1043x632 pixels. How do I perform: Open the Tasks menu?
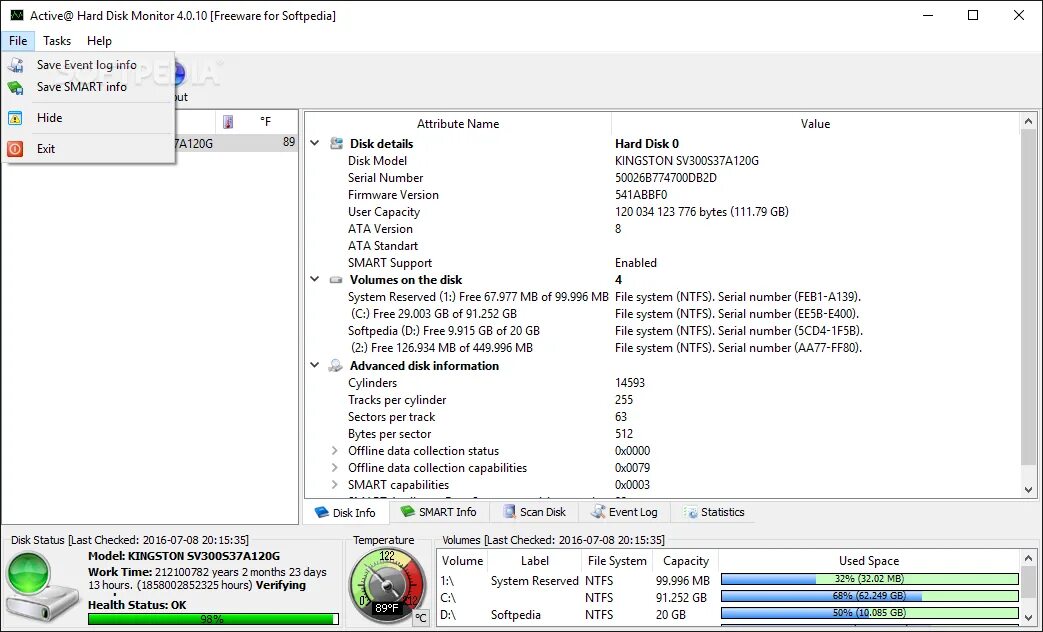pos(57,41)
